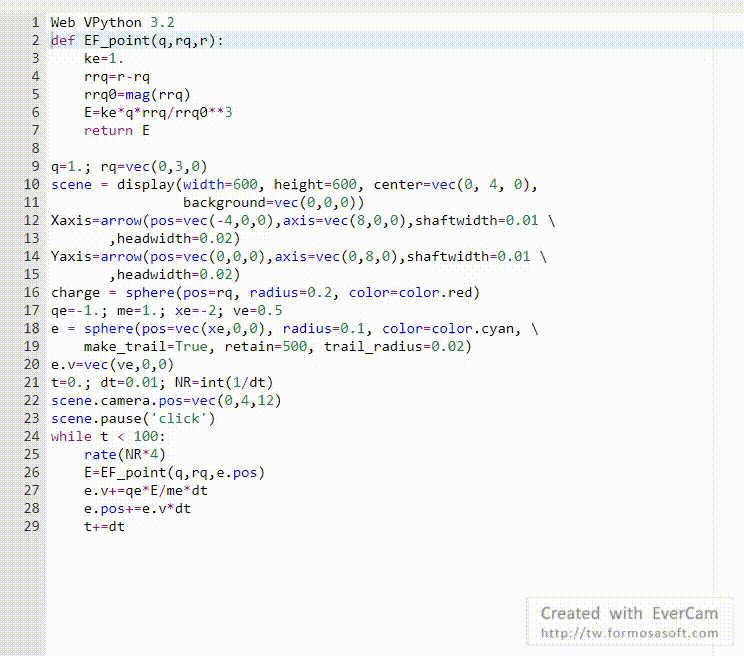Click ',headwidth=0.02)' on line 13

(x=175, y=239)
